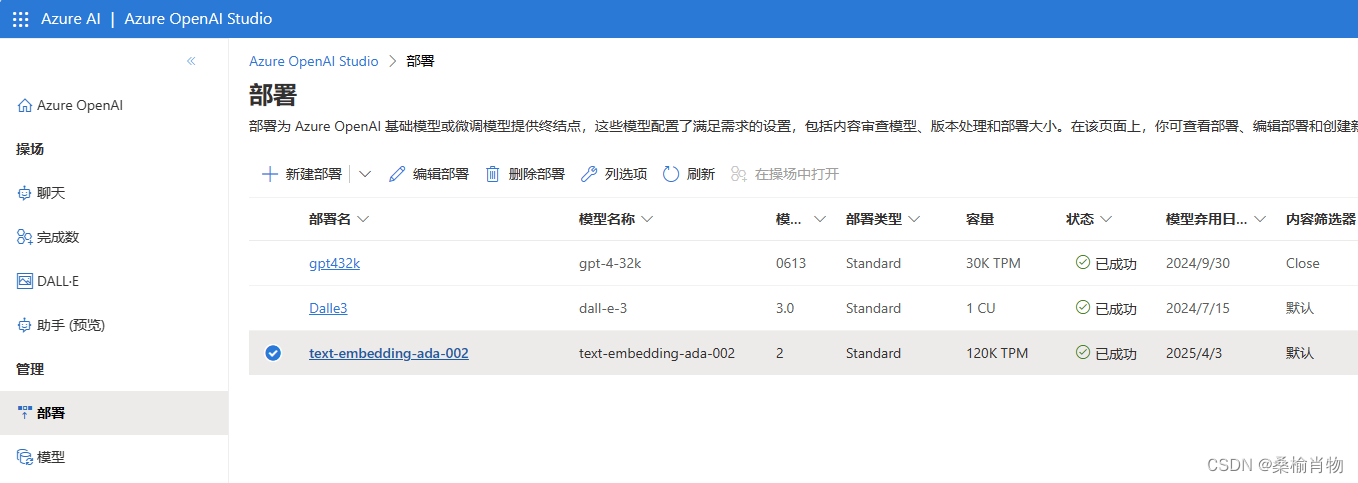Viewport: 1358px width, 483px height.
Task: Open the app launcher grid icon
Action: click(x=20, y=19)
